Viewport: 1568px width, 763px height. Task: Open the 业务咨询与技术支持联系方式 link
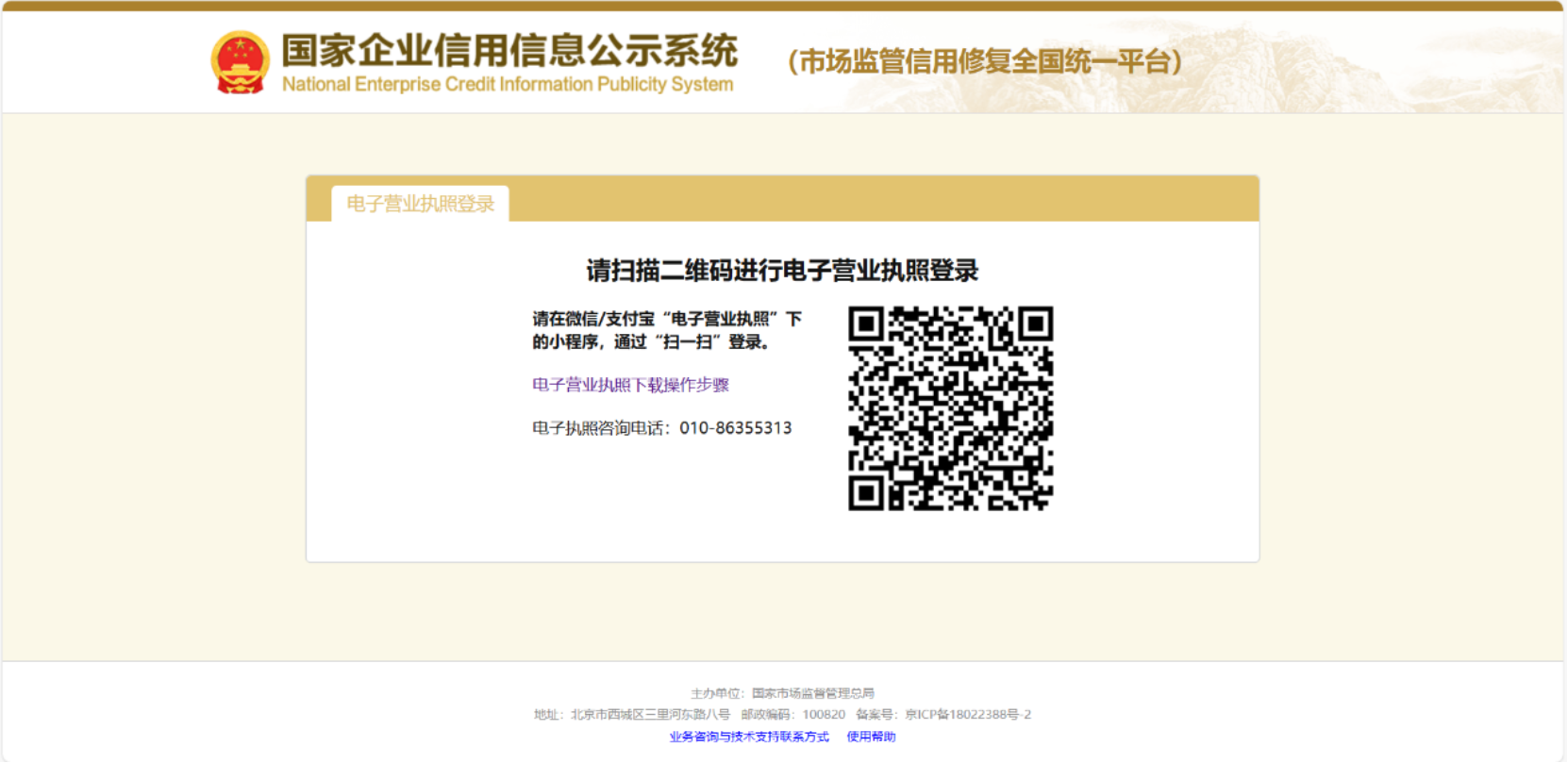749,737
